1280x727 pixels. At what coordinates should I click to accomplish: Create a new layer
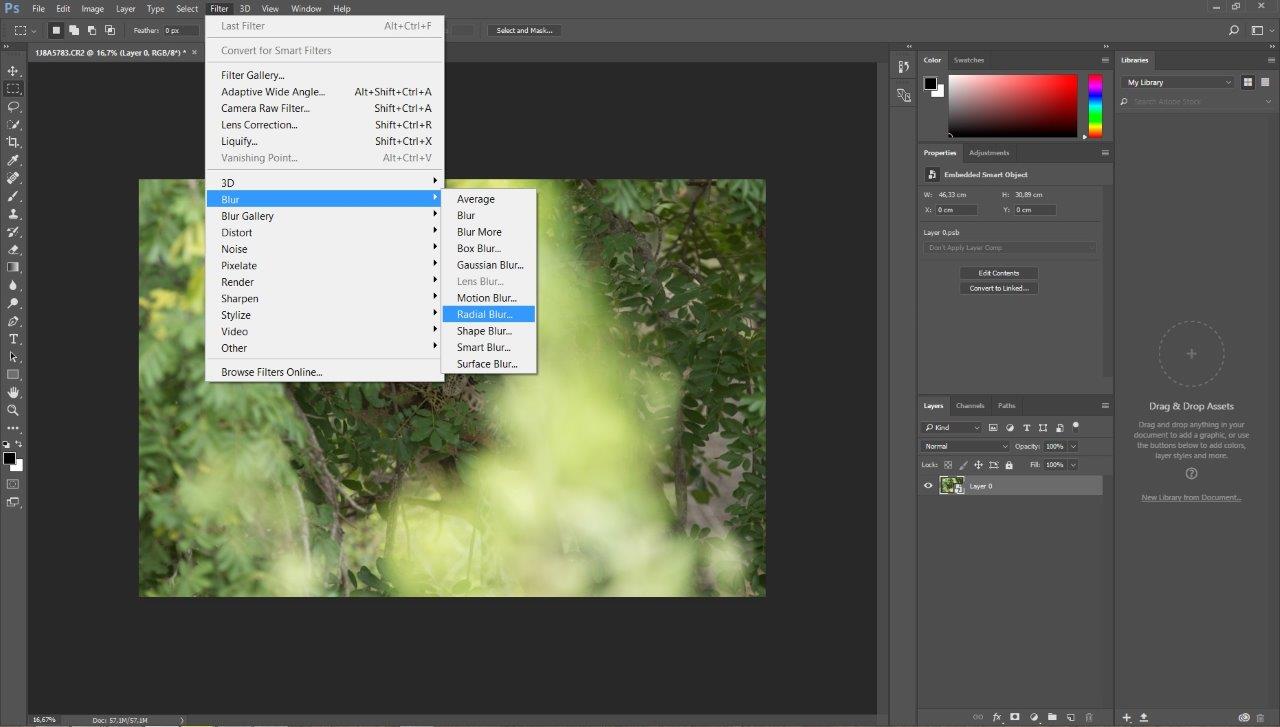coord(1071,717)
